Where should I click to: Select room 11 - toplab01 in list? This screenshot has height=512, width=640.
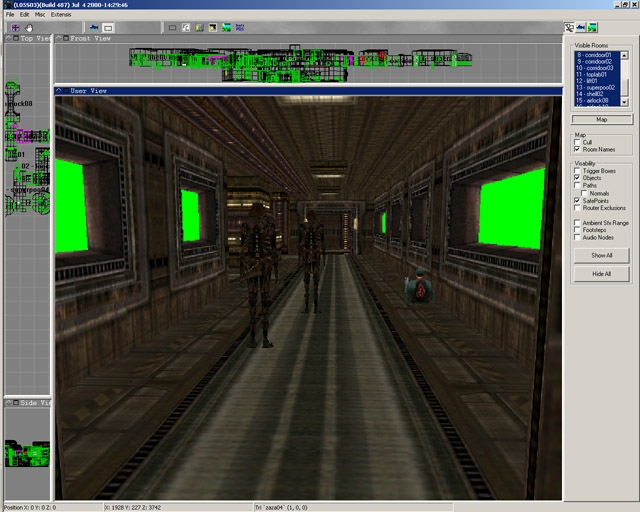tap(597, 74)
